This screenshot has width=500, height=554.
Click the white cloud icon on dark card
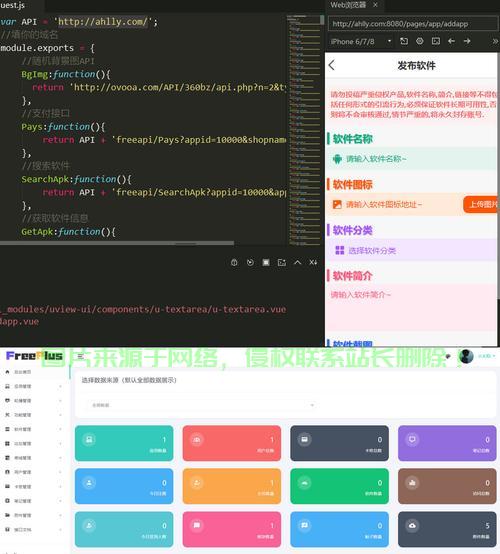(x=412, y=526)
